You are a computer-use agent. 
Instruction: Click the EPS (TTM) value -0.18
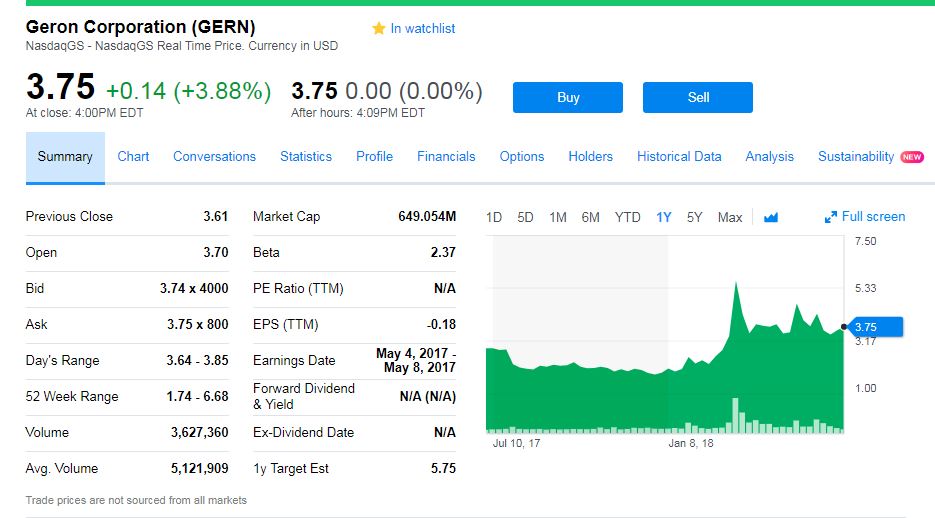(x=441, y=324)
